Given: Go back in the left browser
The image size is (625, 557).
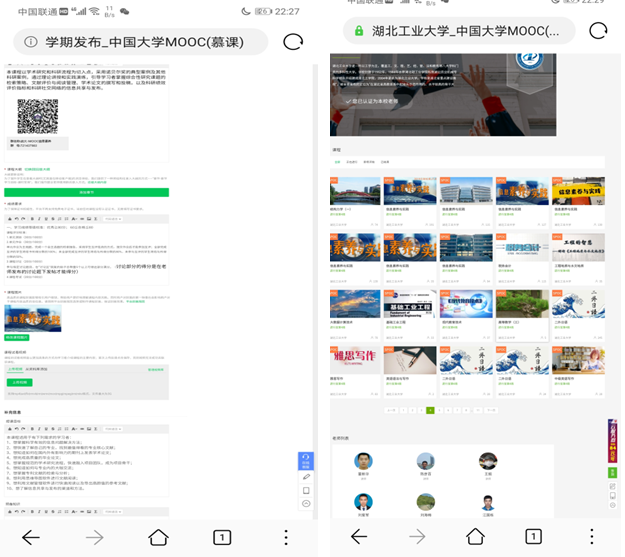Looking at the screenshot, I should point(31,537).
